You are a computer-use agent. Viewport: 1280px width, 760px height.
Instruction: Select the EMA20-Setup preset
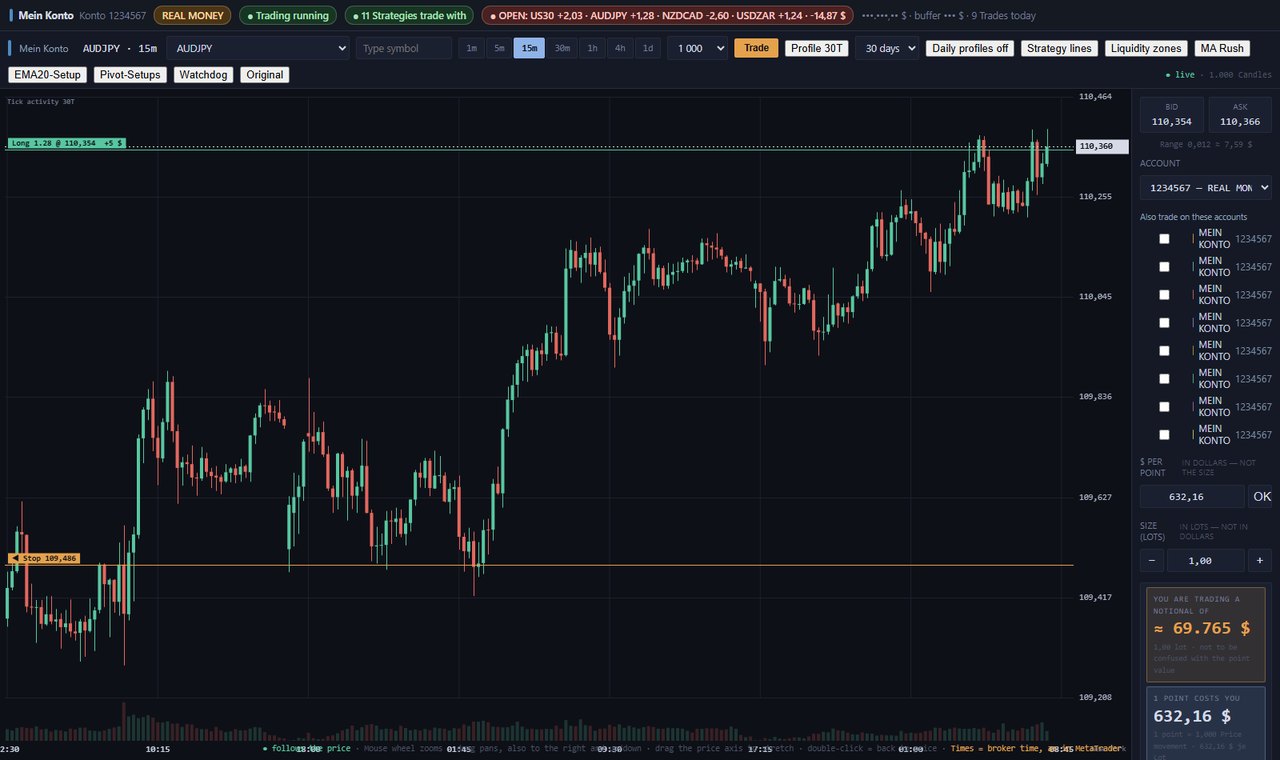point(47,75)
